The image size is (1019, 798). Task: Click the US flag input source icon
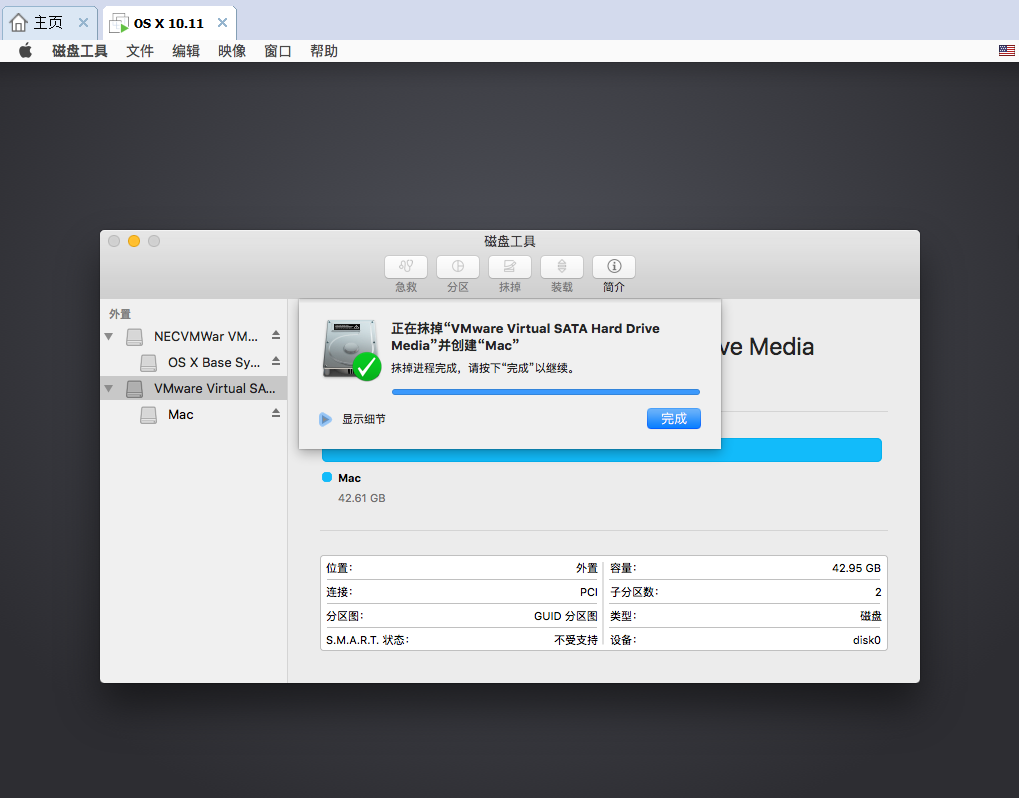coord(1006,51)
